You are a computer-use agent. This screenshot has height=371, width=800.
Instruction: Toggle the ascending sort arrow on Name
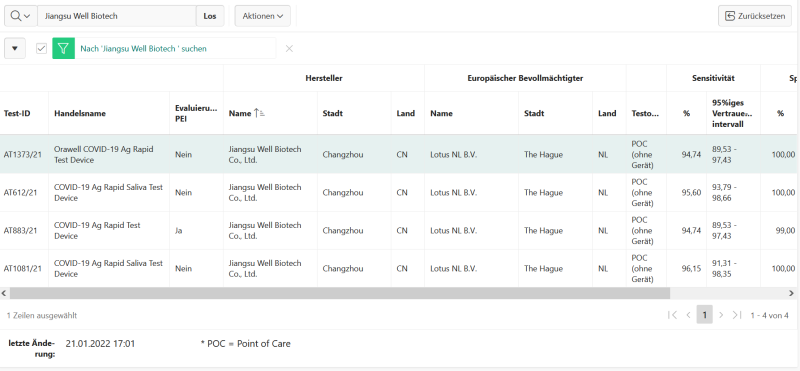(x=260, y=113)
